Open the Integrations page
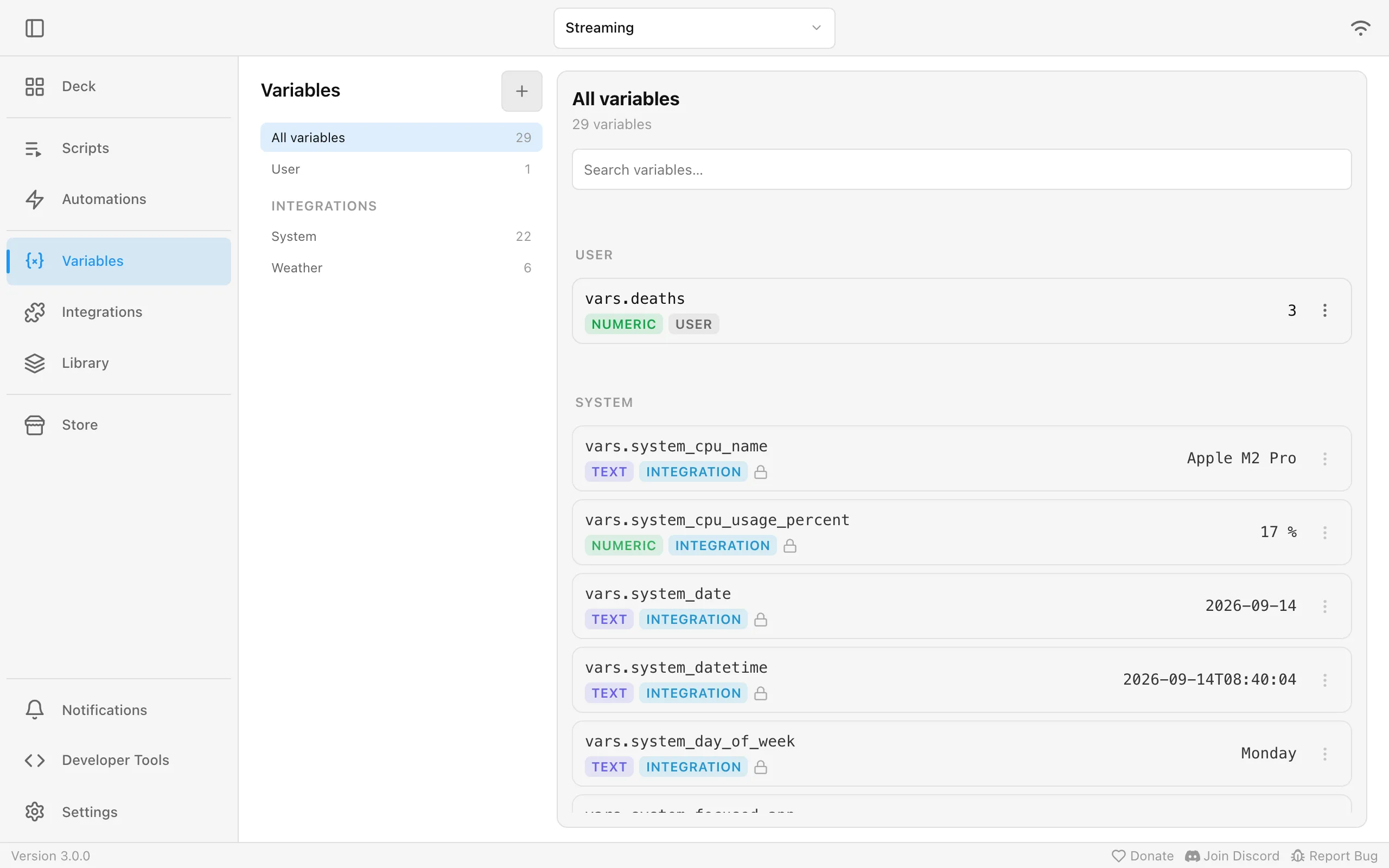The width and height of the screenshot is (1389, 868). 119,312
